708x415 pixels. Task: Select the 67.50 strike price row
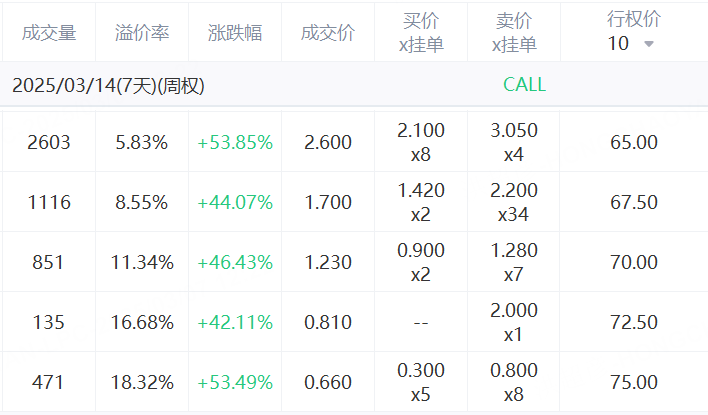pos(354,202)
